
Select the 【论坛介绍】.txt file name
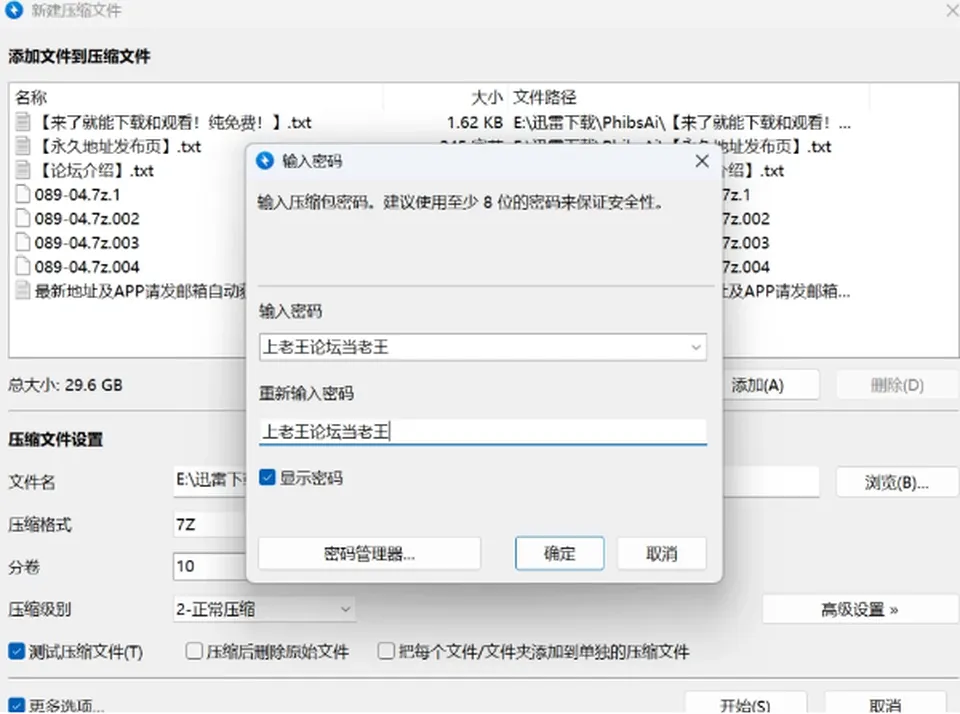click(x=95, y=170)
